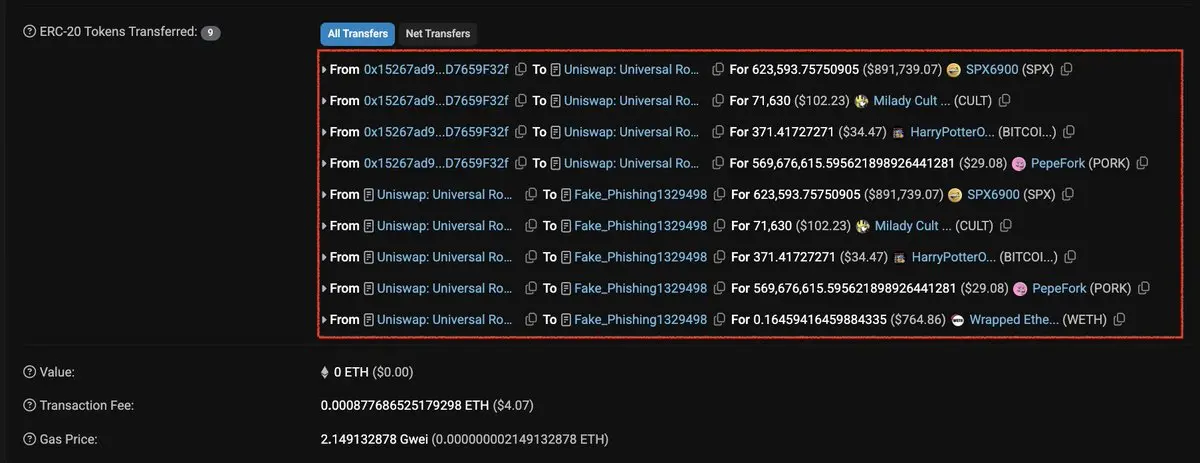Open the HarryPotterO... token link in the 0x15267ad9 row
The image size is (1200, 463).
pos(953,132)
